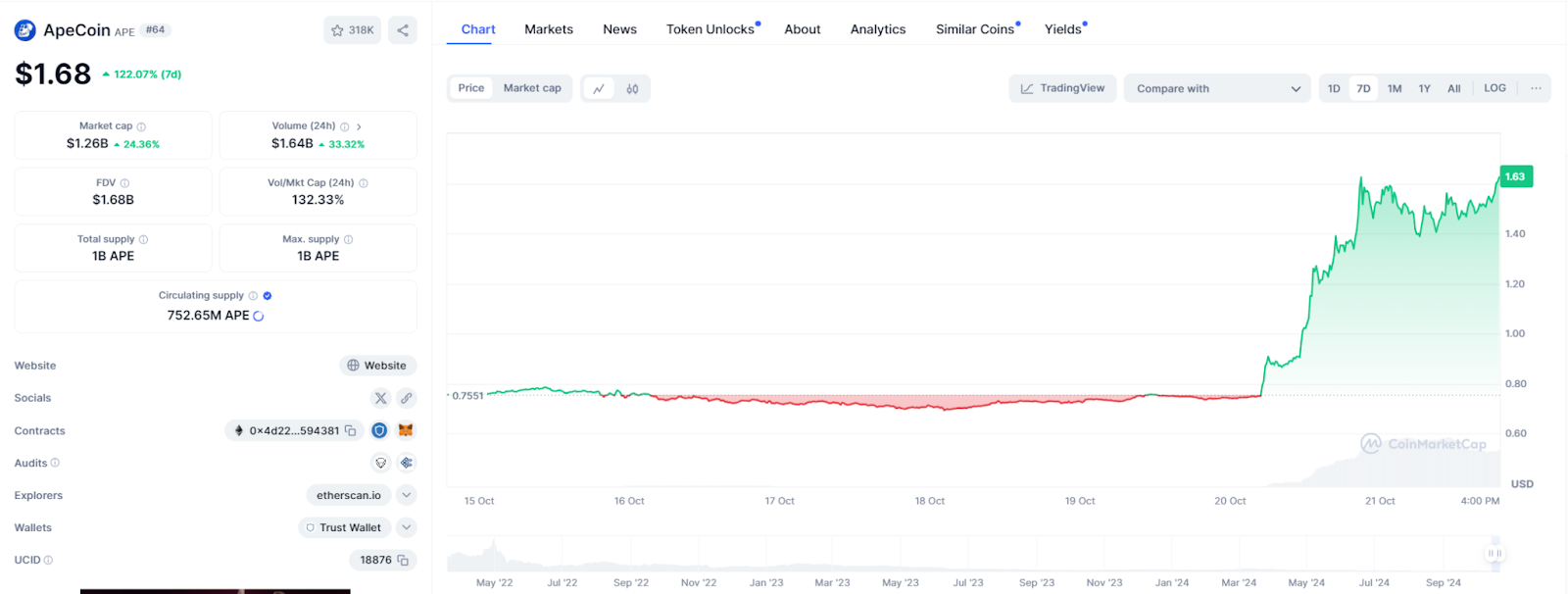Open chart more options ellipsis
This screenshot has width=1568, height=594.
click(1536, 88)
